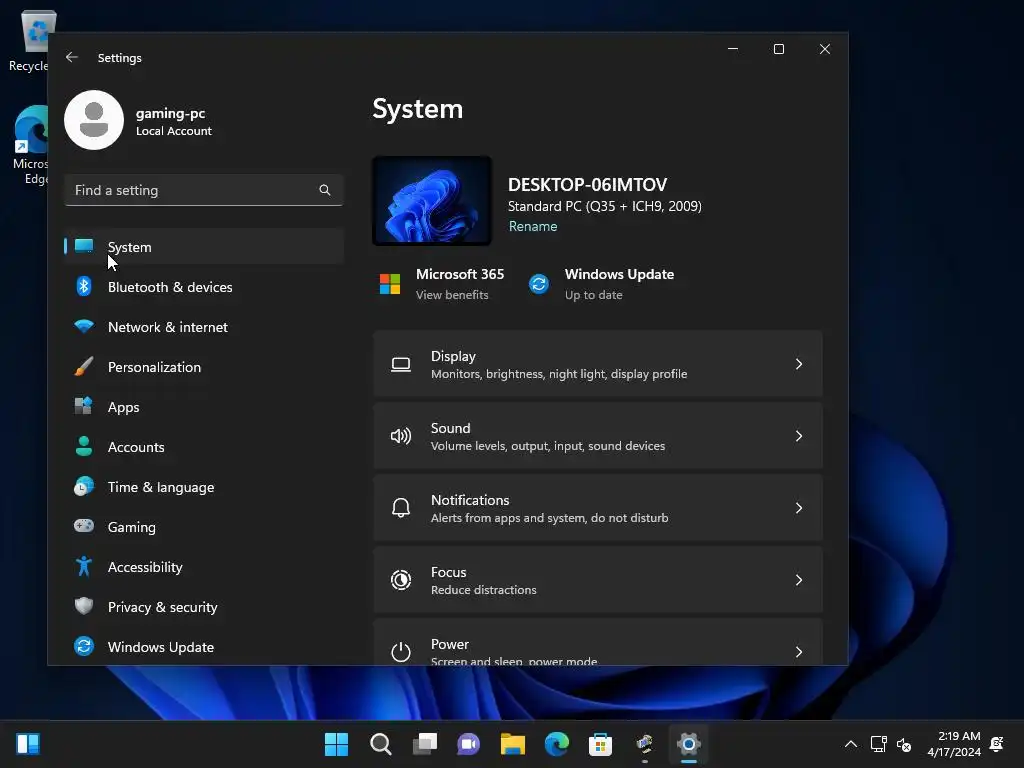This screenshot has width=1024, height=768.
Task: Open Microsoft 365 View benefits
Action: click(452, 295)
